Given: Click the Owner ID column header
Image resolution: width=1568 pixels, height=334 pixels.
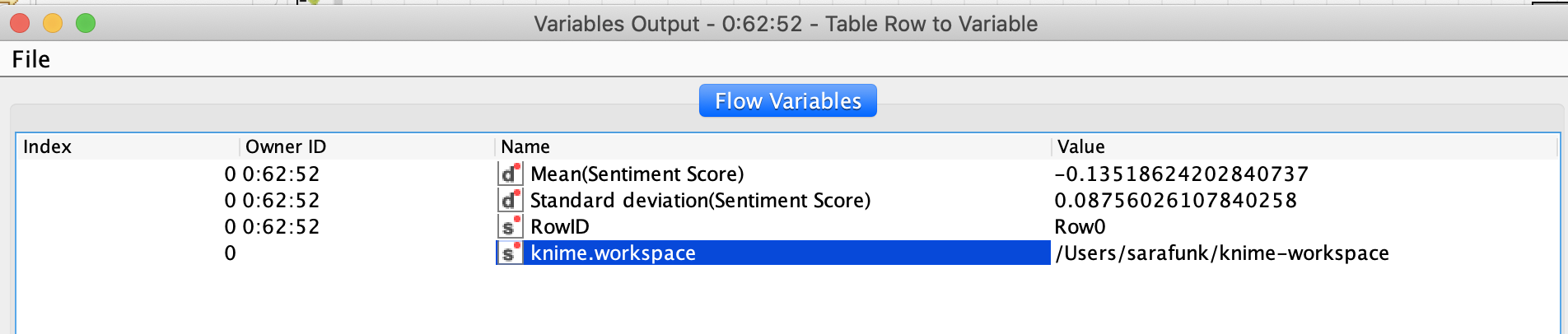Looking at the screenshot, I should 286,146.
